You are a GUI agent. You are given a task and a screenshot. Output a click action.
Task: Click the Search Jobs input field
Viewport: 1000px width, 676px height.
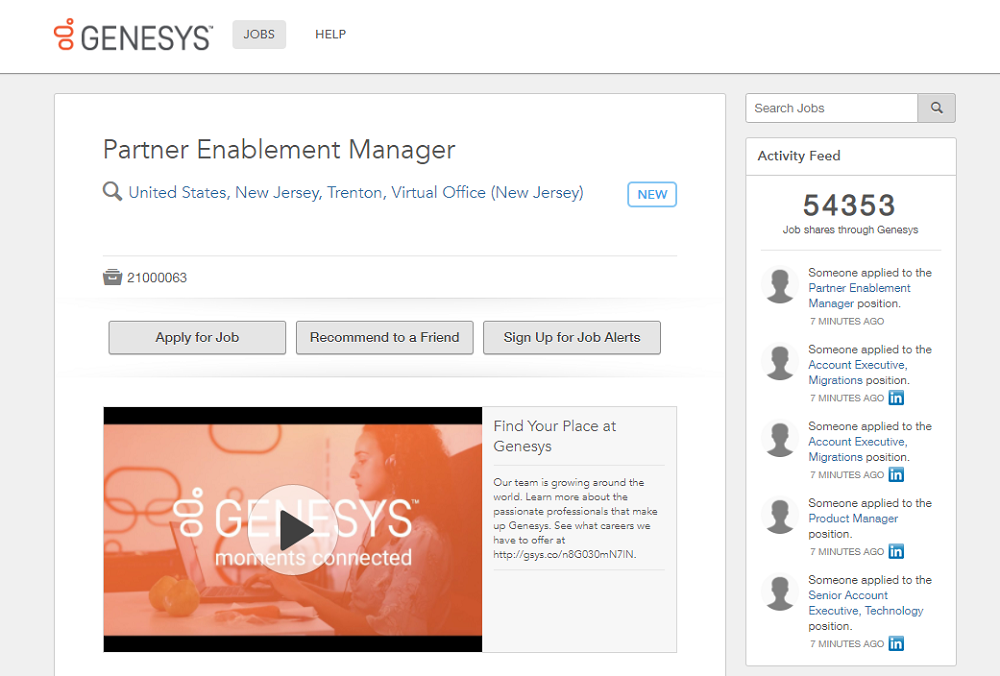(831, 108)
